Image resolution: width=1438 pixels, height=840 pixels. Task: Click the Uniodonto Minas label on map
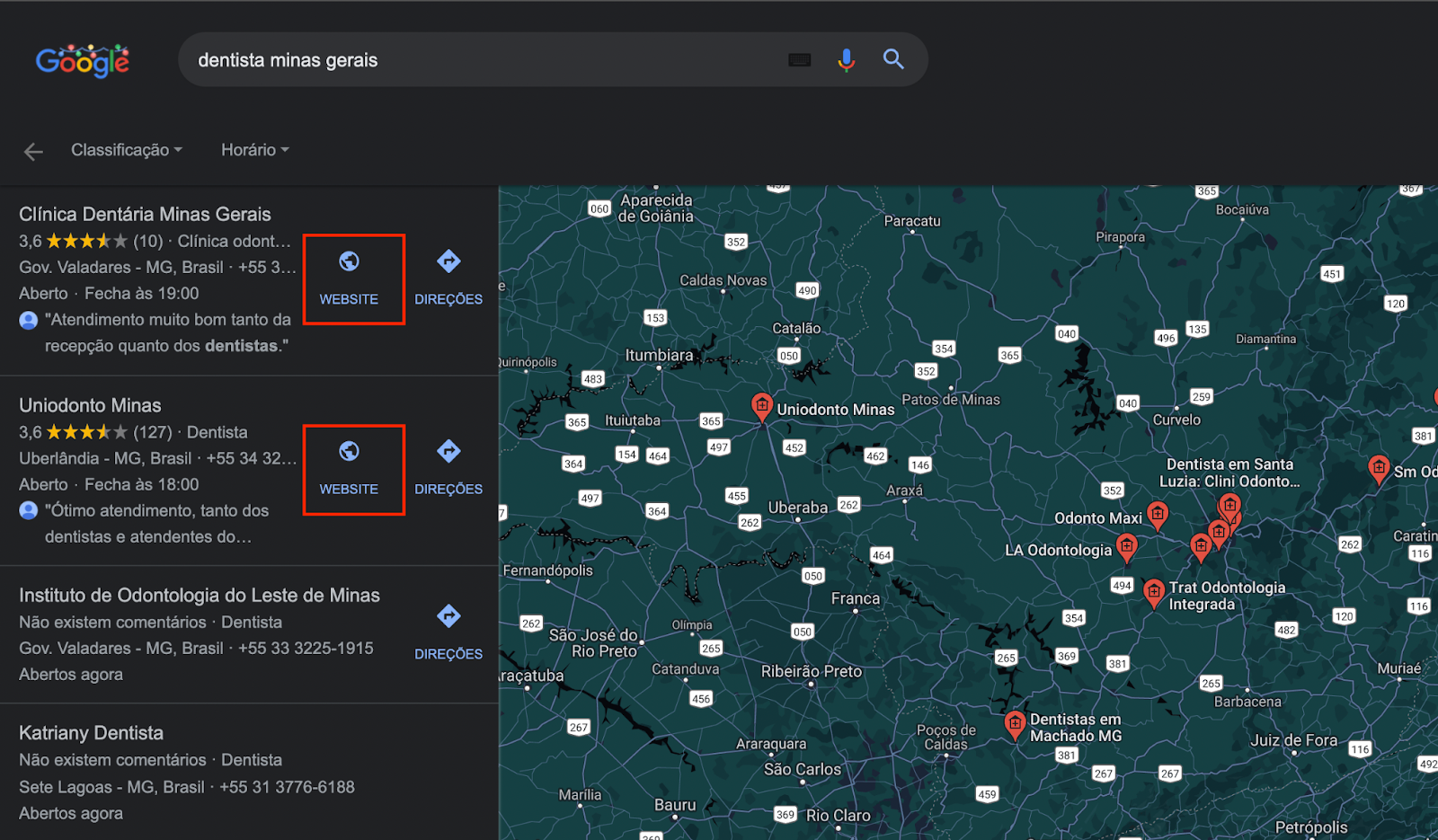pos(836,410)
